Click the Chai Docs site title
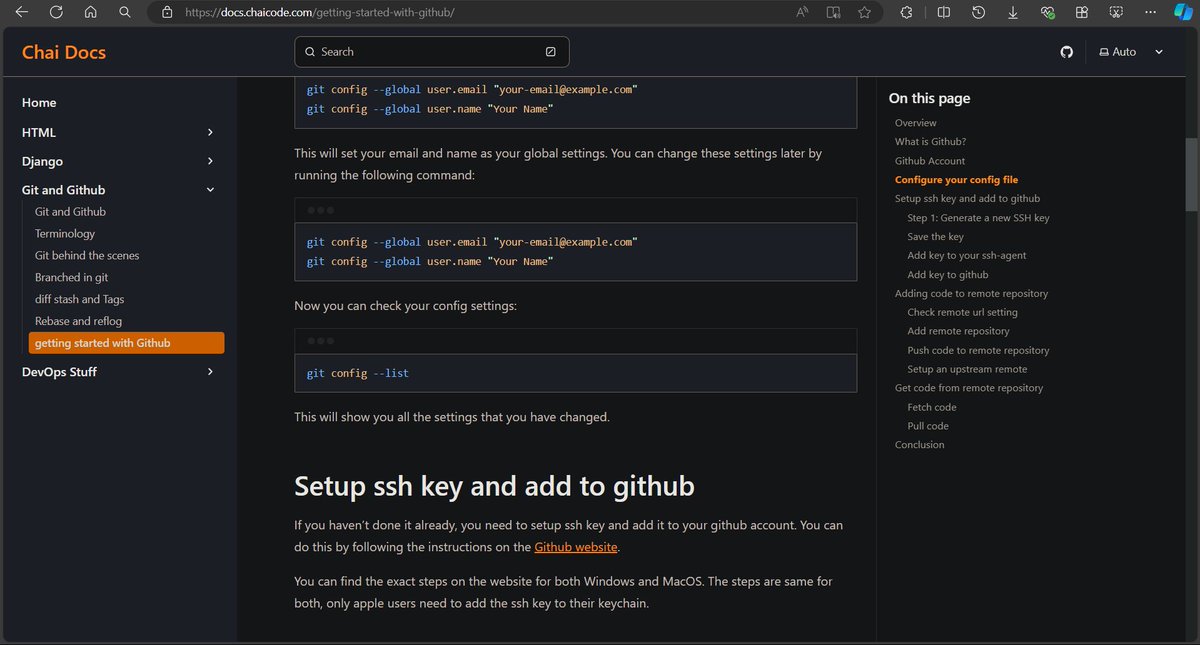The width and height of the screenshot is (1200, 645). pos(64,52)
